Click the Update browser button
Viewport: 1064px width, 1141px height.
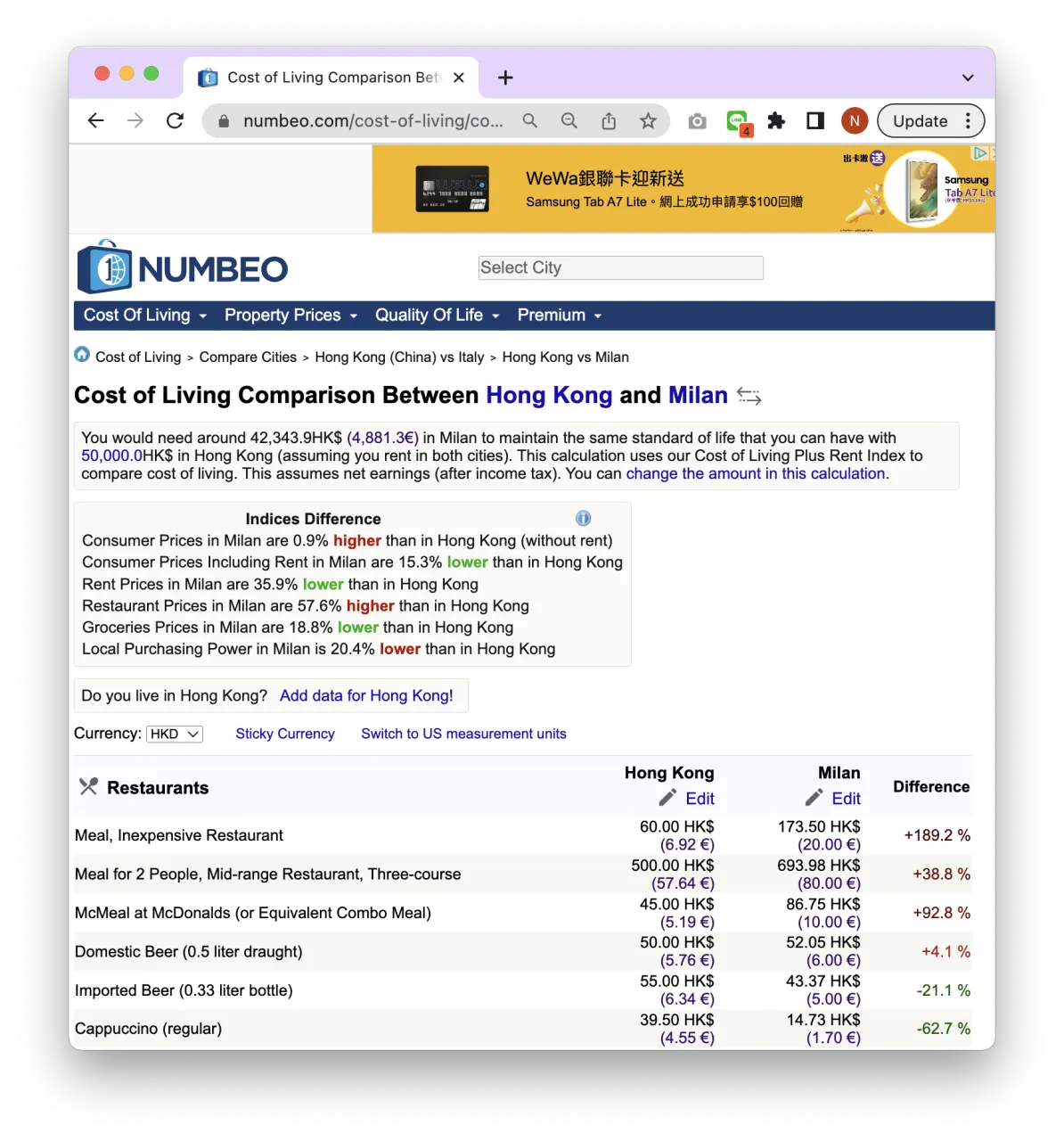[920, 121]
